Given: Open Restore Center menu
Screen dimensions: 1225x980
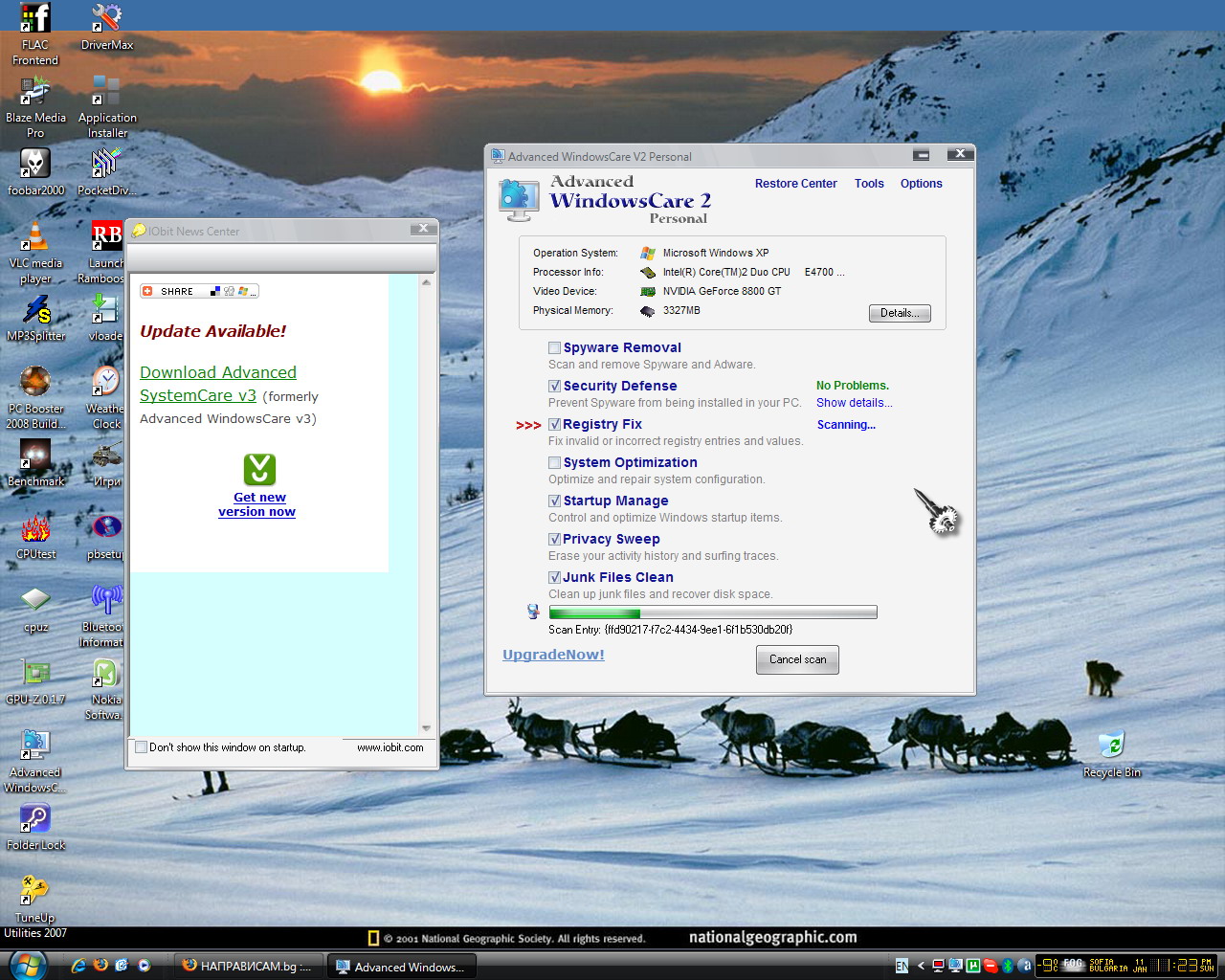Looking at the screenshot, I should pos(795,184).
